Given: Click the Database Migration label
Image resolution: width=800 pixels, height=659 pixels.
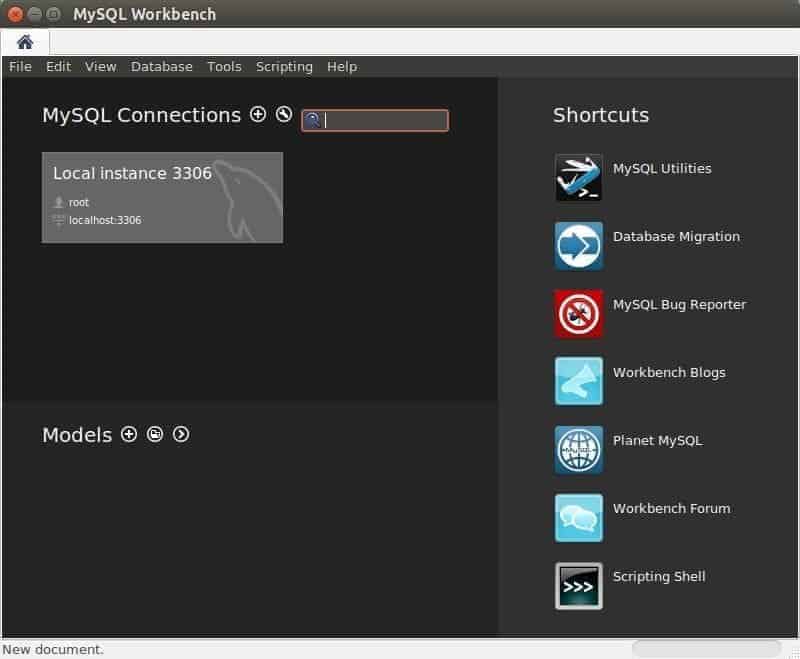Looking at the screenshot, I should (x=676, y=237).
